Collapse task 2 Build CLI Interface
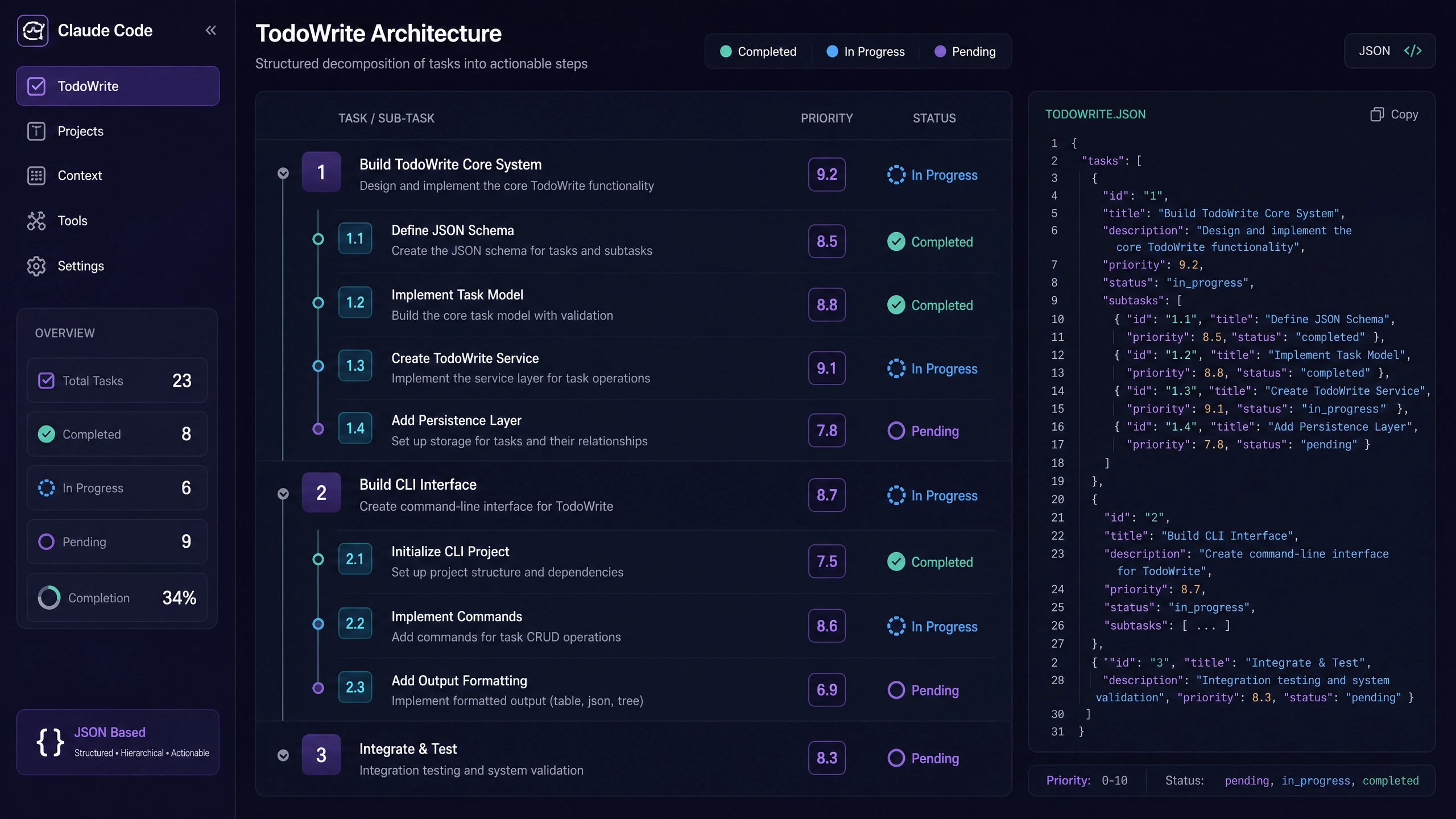Viewport: 1456px width, 819px height. point(283,494)
